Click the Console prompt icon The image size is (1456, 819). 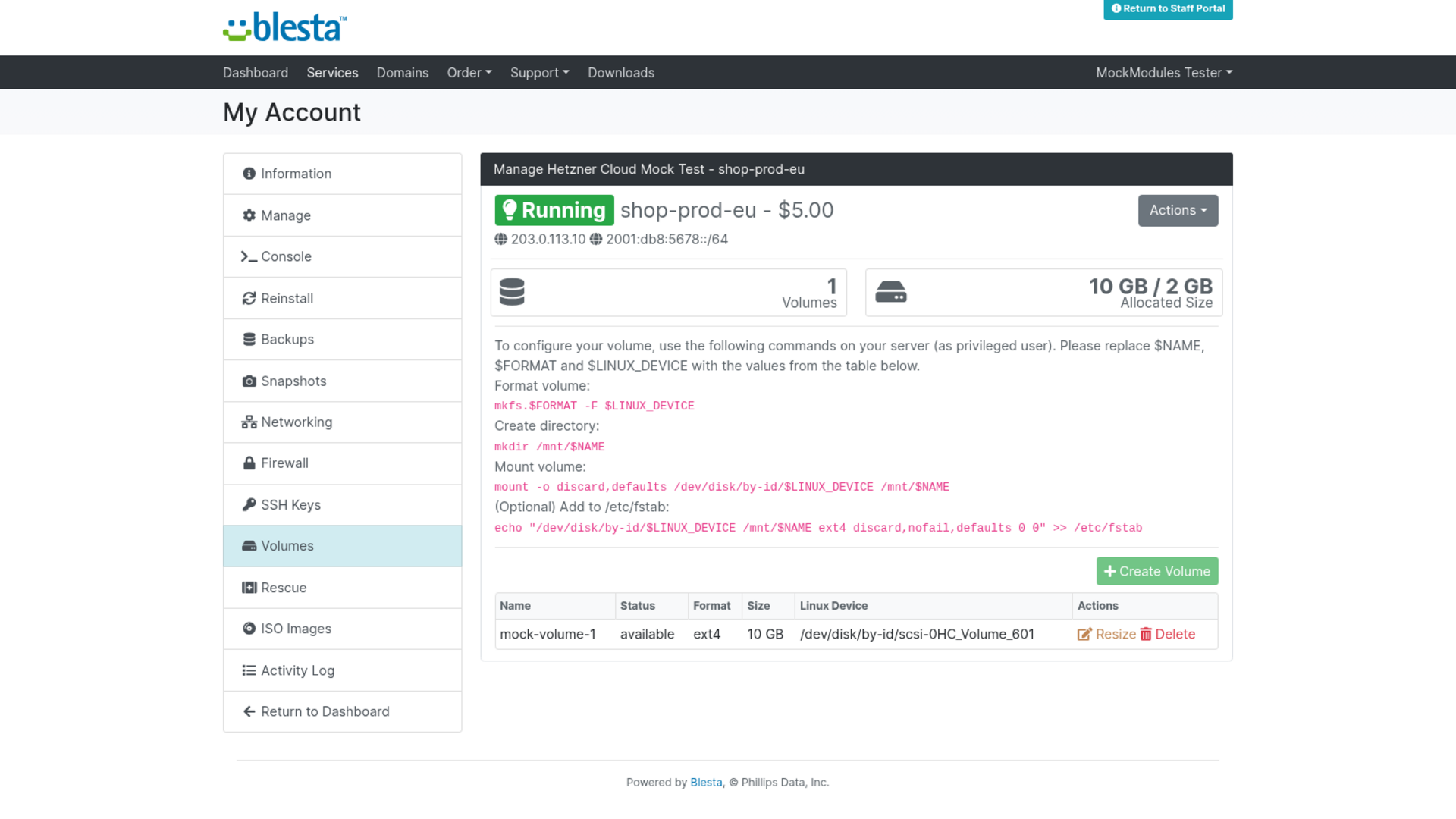(x=249, y=256)
